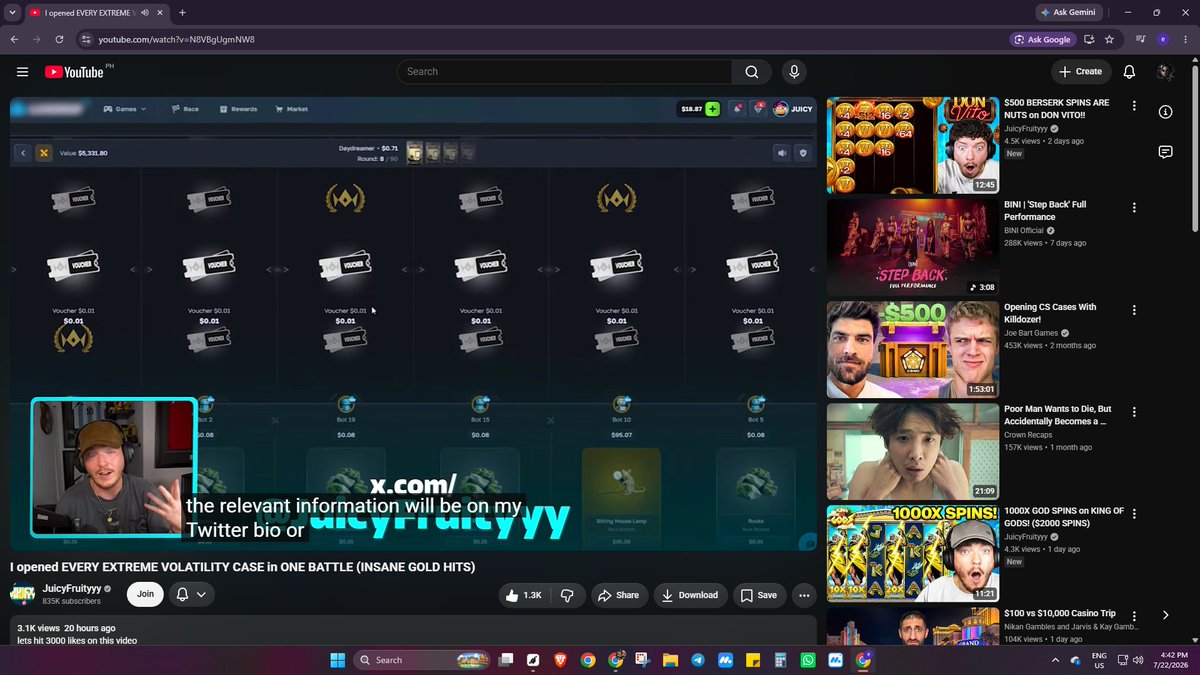Click the Join channel membership button
The height and width of the screenshot is (675, 1200).
pyautogui.click(x=145, y=594)
